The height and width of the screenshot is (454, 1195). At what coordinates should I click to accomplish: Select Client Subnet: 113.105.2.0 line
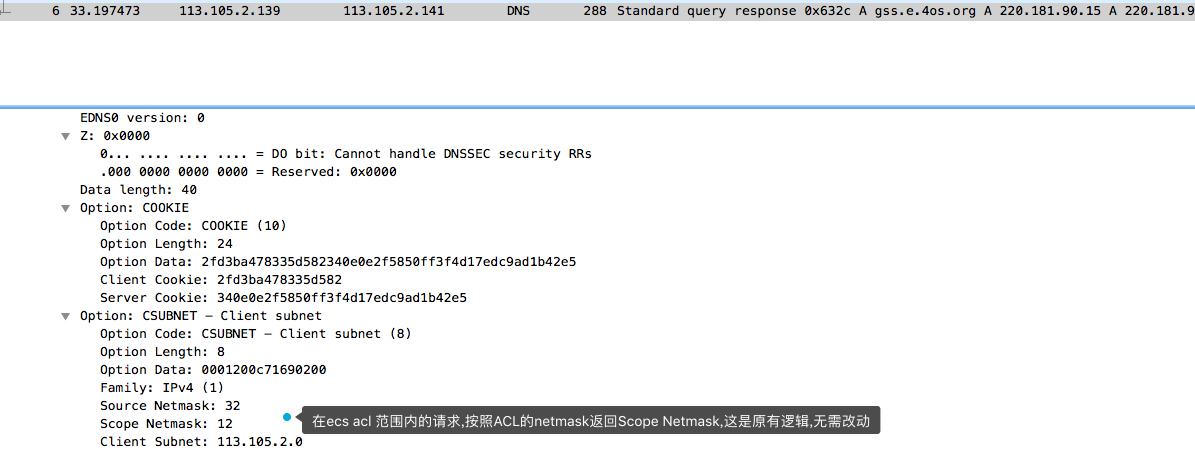pyautogui.click(x=201, y=442)
